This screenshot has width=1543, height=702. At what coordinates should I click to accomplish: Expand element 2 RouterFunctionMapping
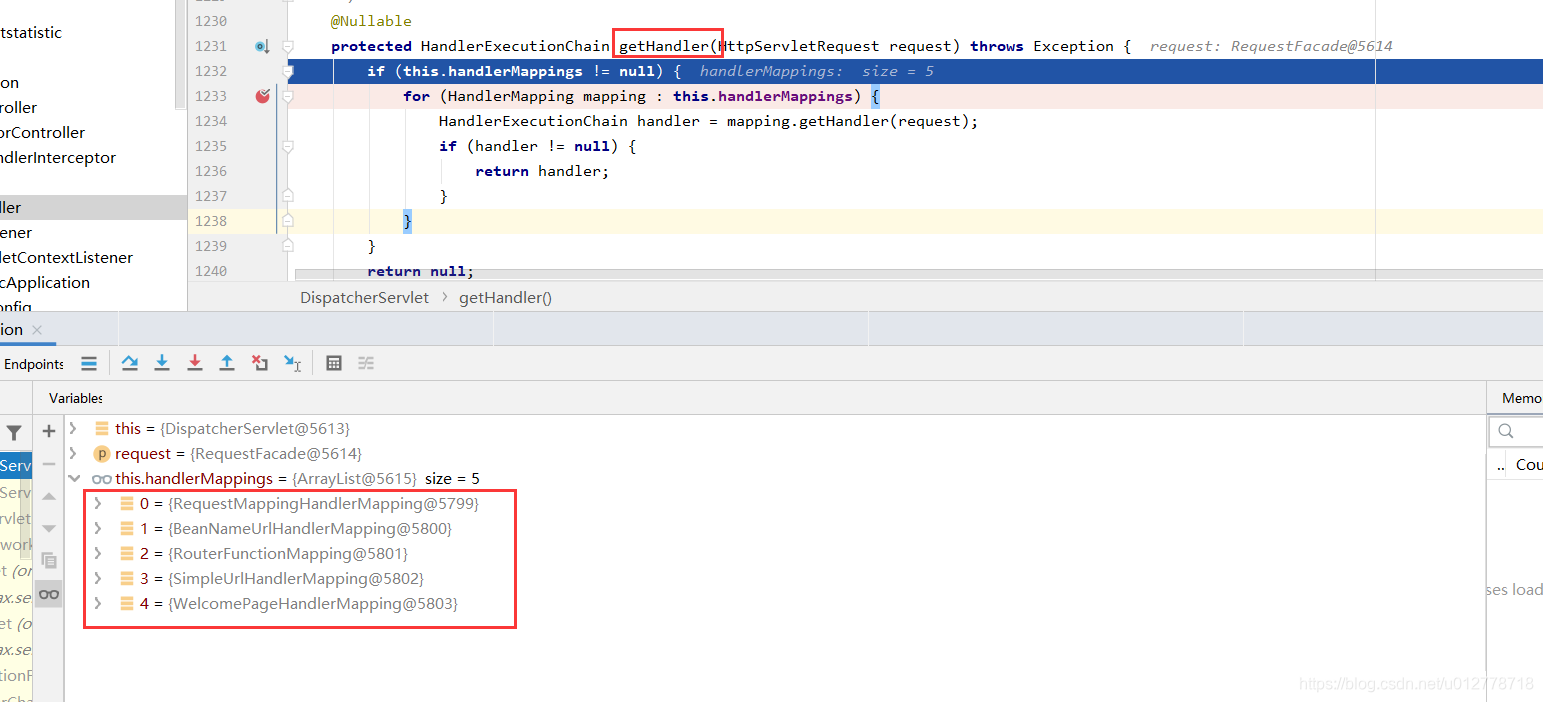point(98,554)
